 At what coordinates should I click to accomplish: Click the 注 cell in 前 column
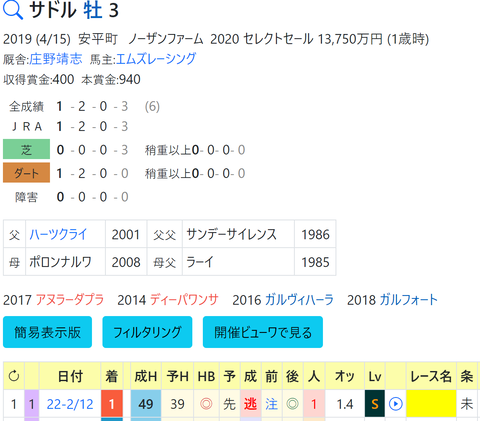271,404
